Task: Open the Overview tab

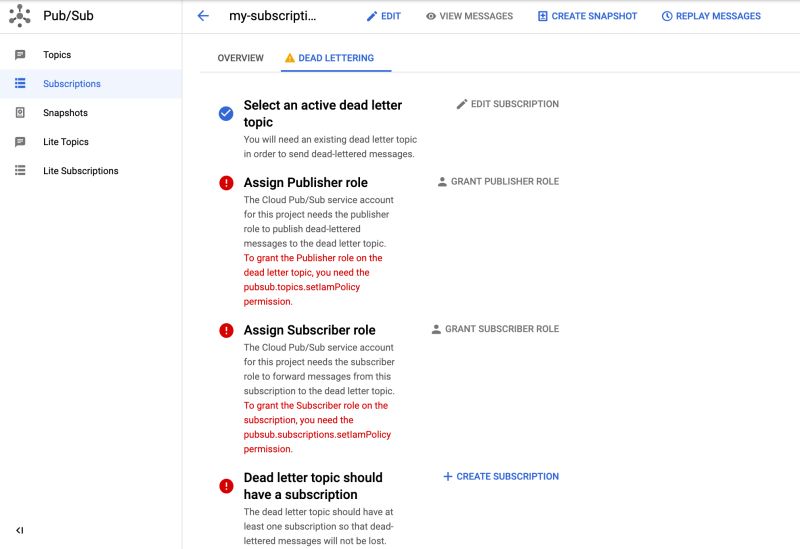Action: 240,58
